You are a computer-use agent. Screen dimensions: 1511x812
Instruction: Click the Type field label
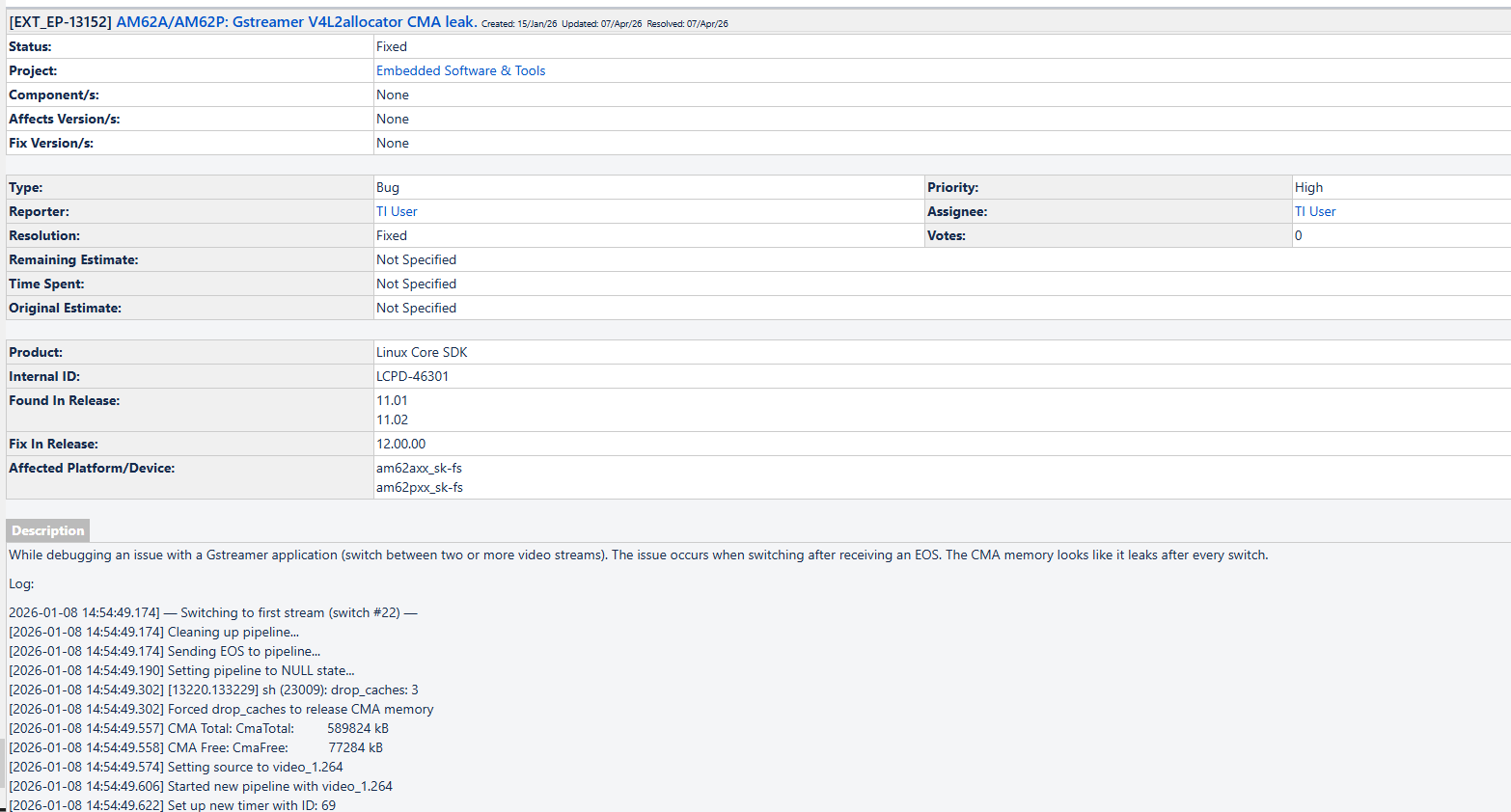[x=26, y=187]
